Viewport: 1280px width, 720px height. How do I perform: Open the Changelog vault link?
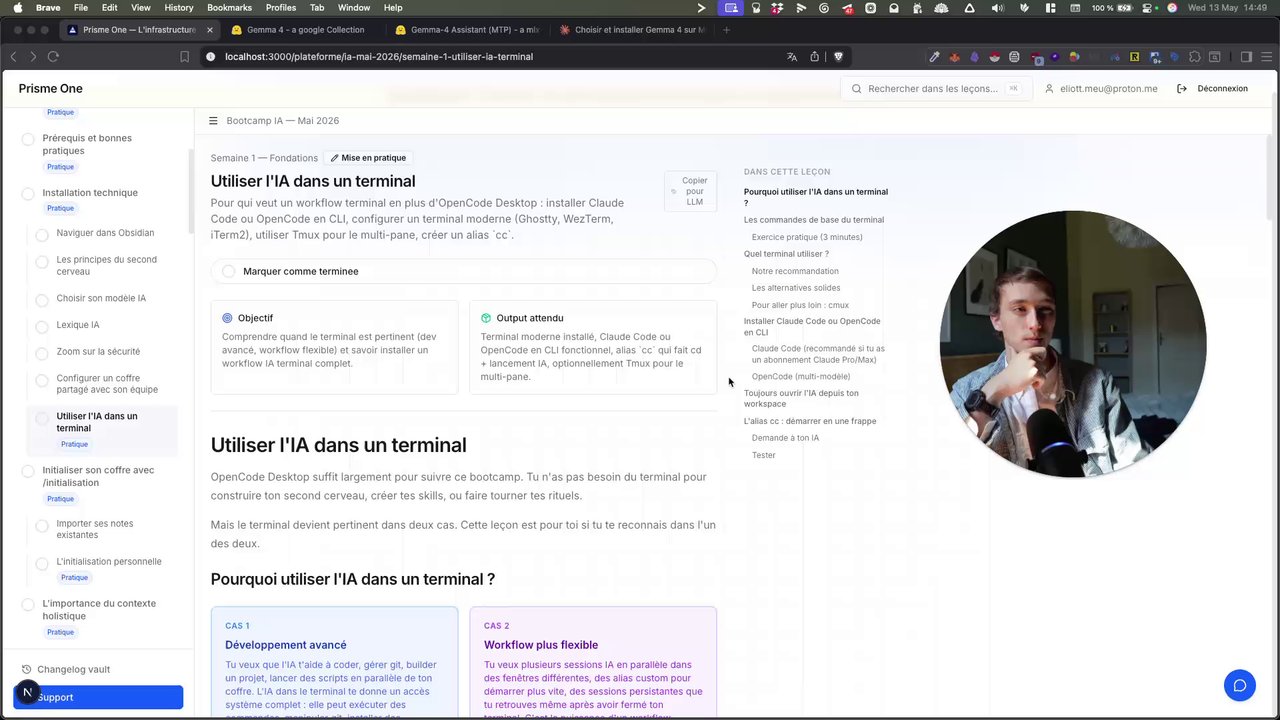[x=74, y=670]
